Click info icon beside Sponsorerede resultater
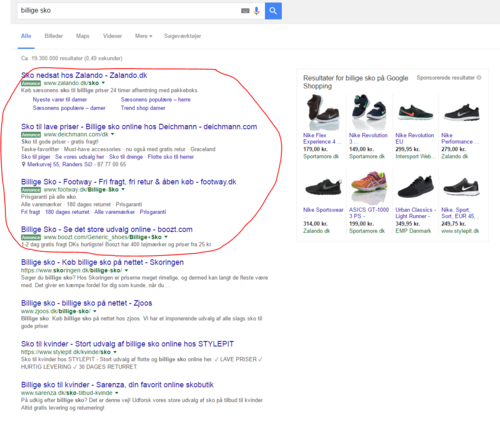Screen dimensions: 500x421 point(479,78)
